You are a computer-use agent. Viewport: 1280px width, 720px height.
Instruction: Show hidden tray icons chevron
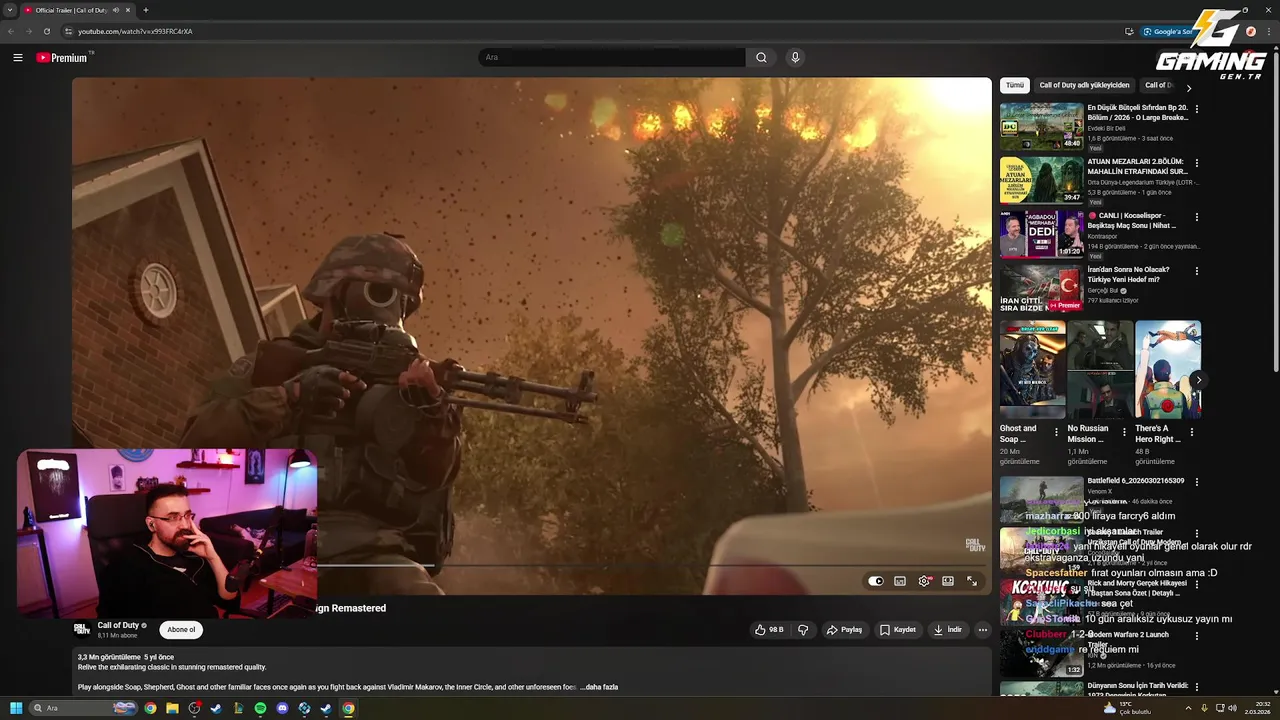[x=1190, y=708]
